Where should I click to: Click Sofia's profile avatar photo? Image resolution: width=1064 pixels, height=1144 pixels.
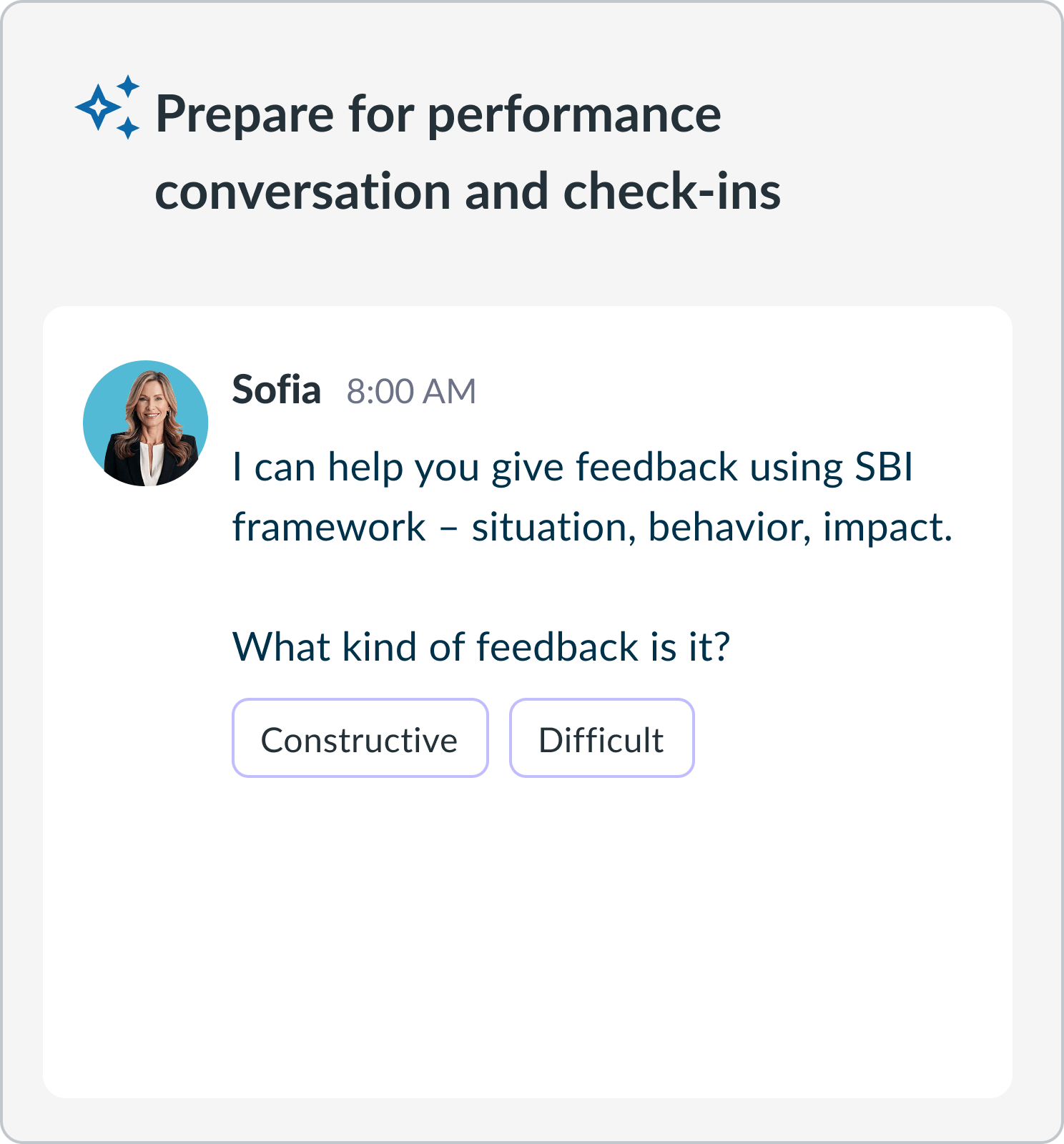tap(146, 423)
